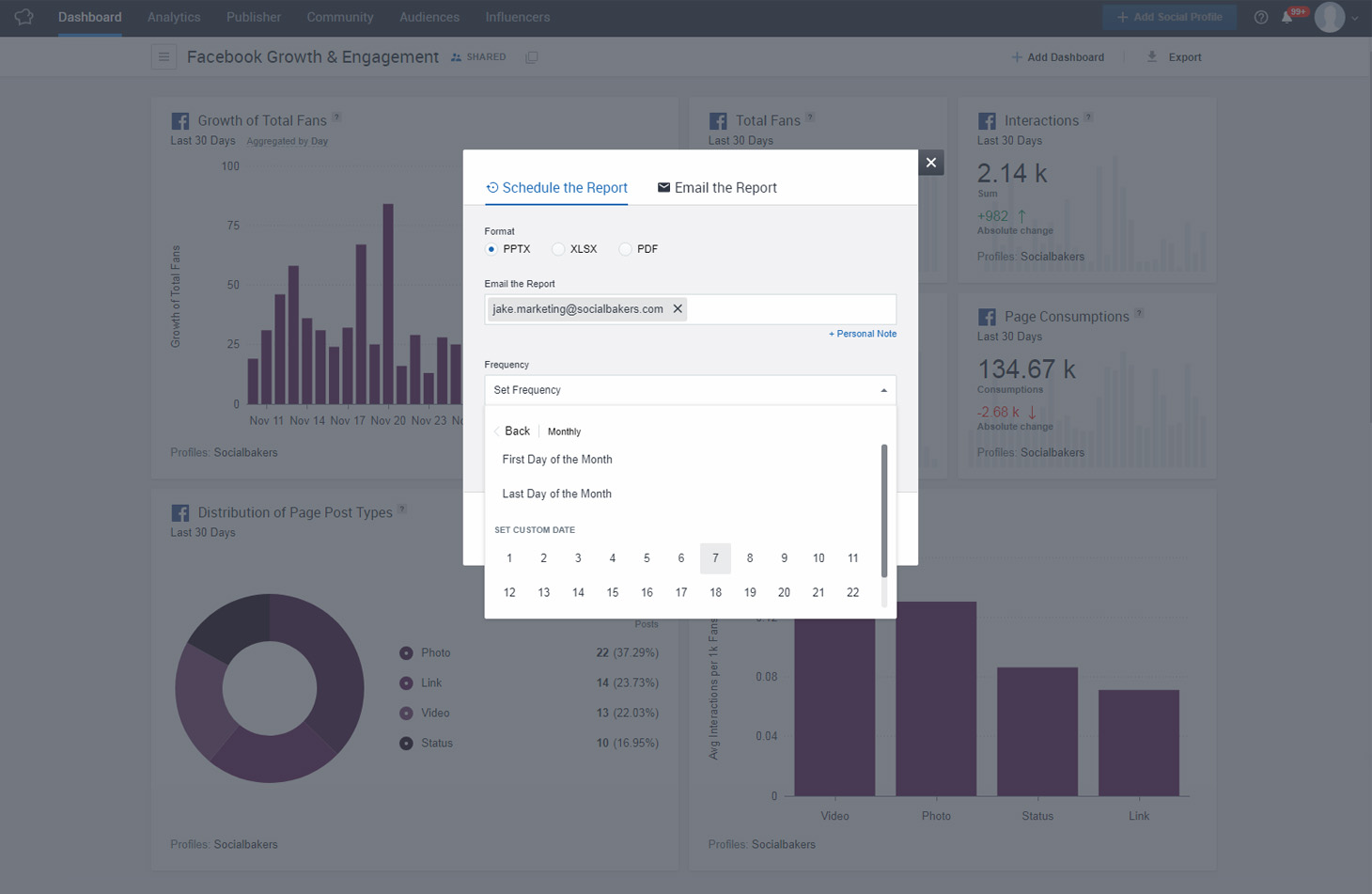Toggle Link legend marker

pos(406,683)
